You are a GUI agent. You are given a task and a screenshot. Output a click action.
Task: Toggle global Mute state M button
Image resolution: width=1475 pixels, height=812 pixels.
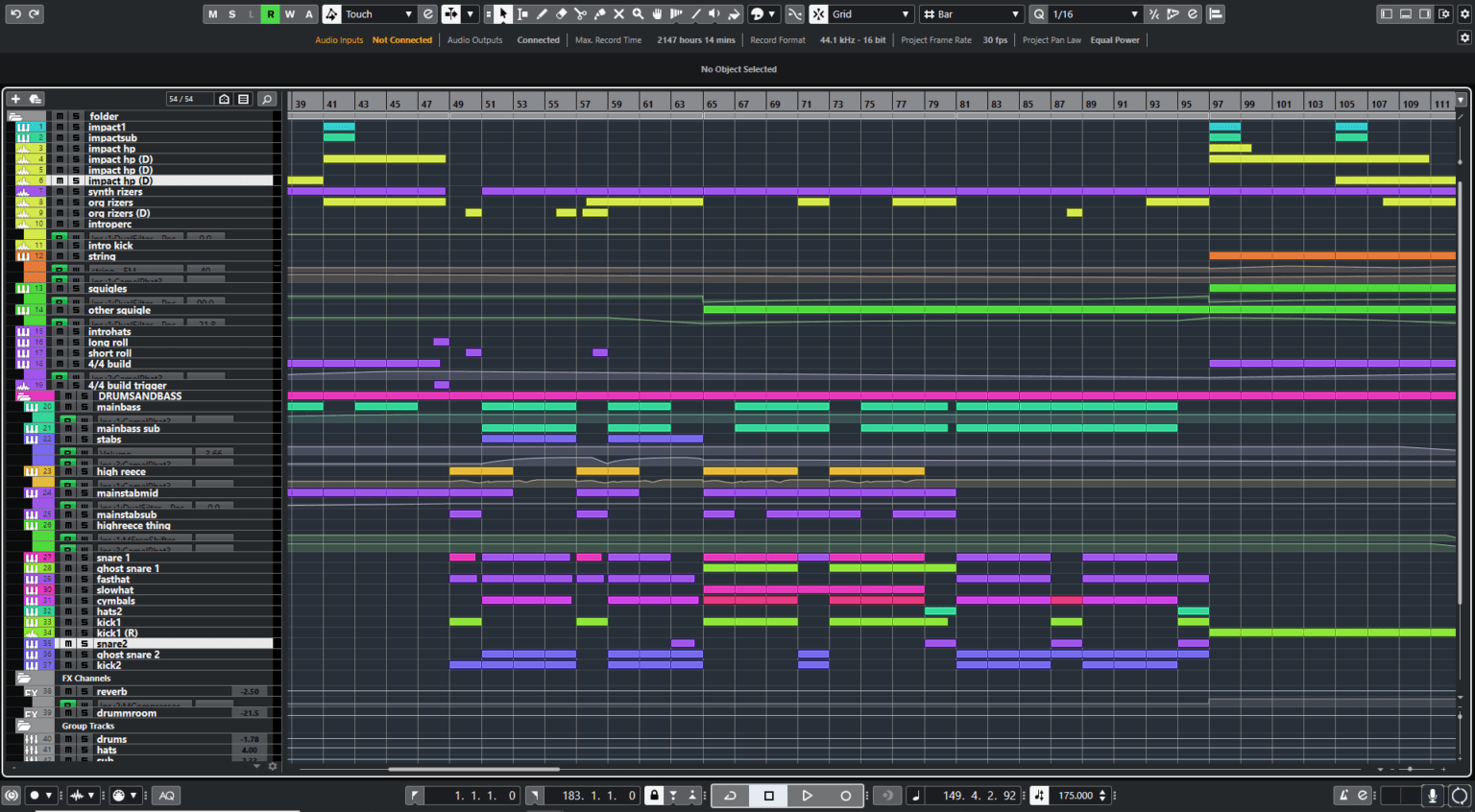point(213,14)
